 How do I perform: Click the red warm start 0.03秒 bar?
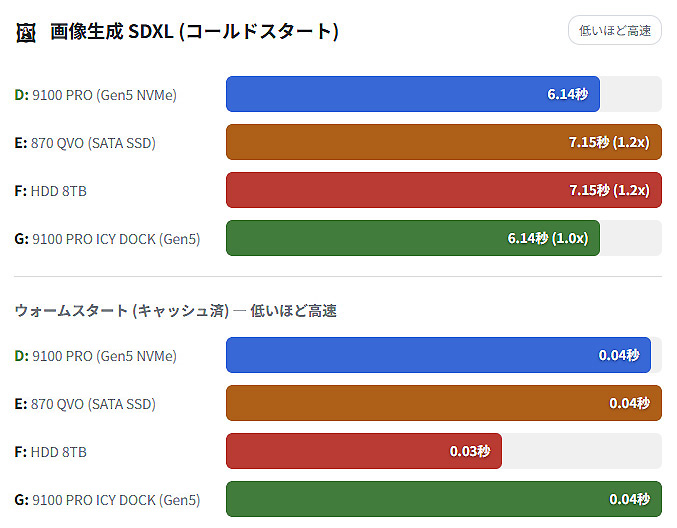tap(363, 451)
